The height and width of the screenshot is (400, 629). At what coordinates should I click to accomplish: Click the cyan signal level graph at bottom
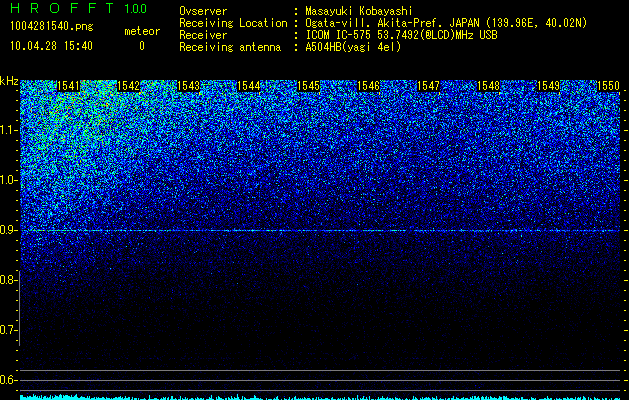320,397
